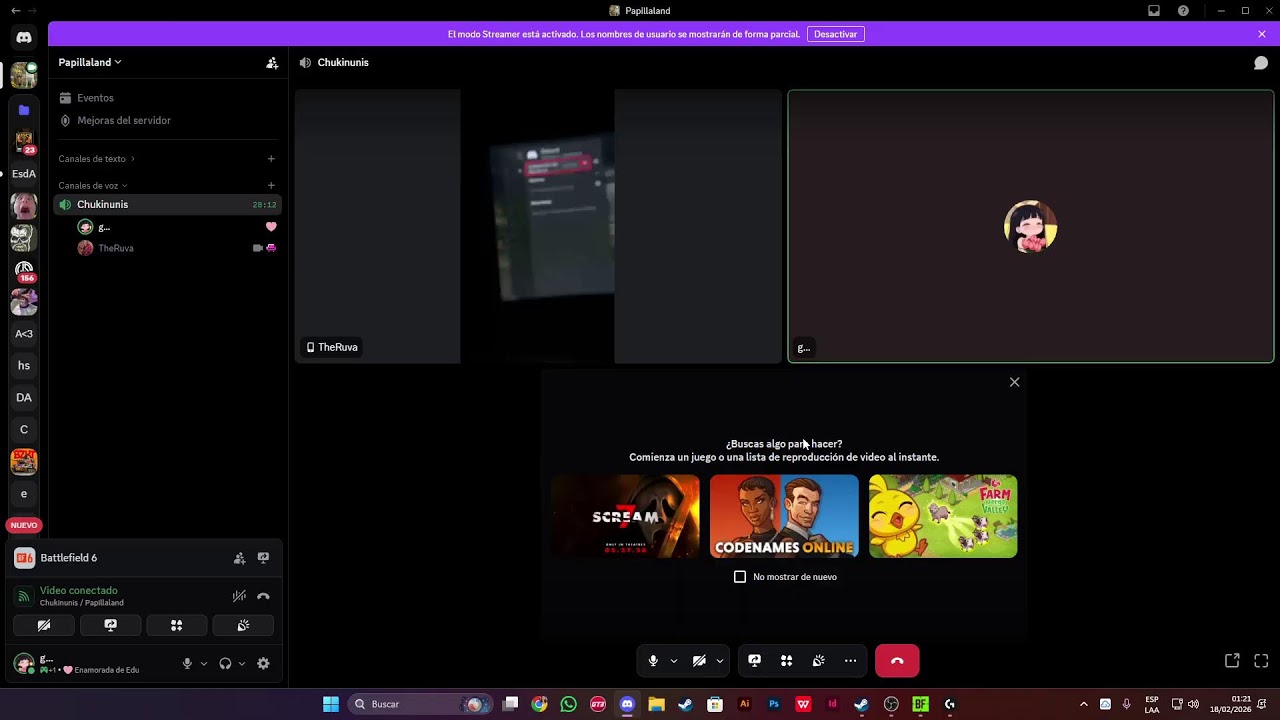The width and height of the screenshot is (1280, 720).
Task: Close the activity suggestions panel
Action: (1014, 382)
